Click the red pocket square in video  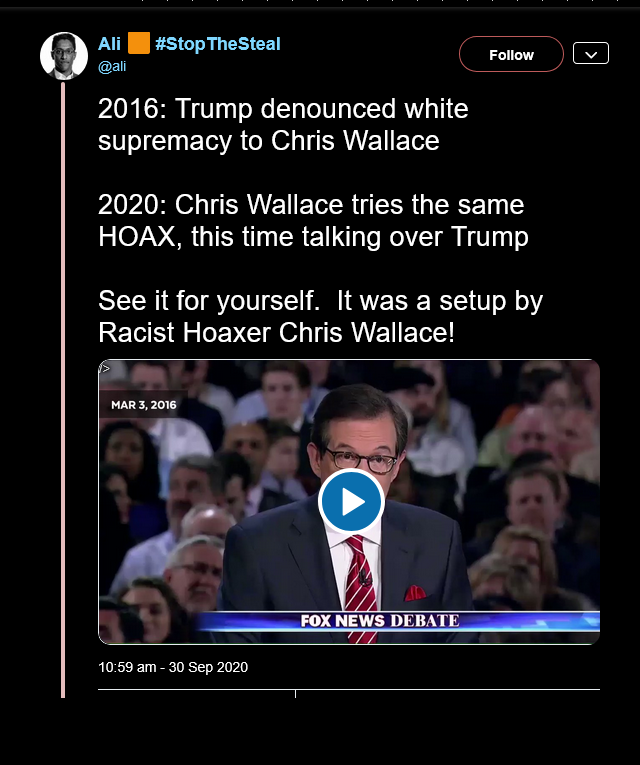(415, 593)
